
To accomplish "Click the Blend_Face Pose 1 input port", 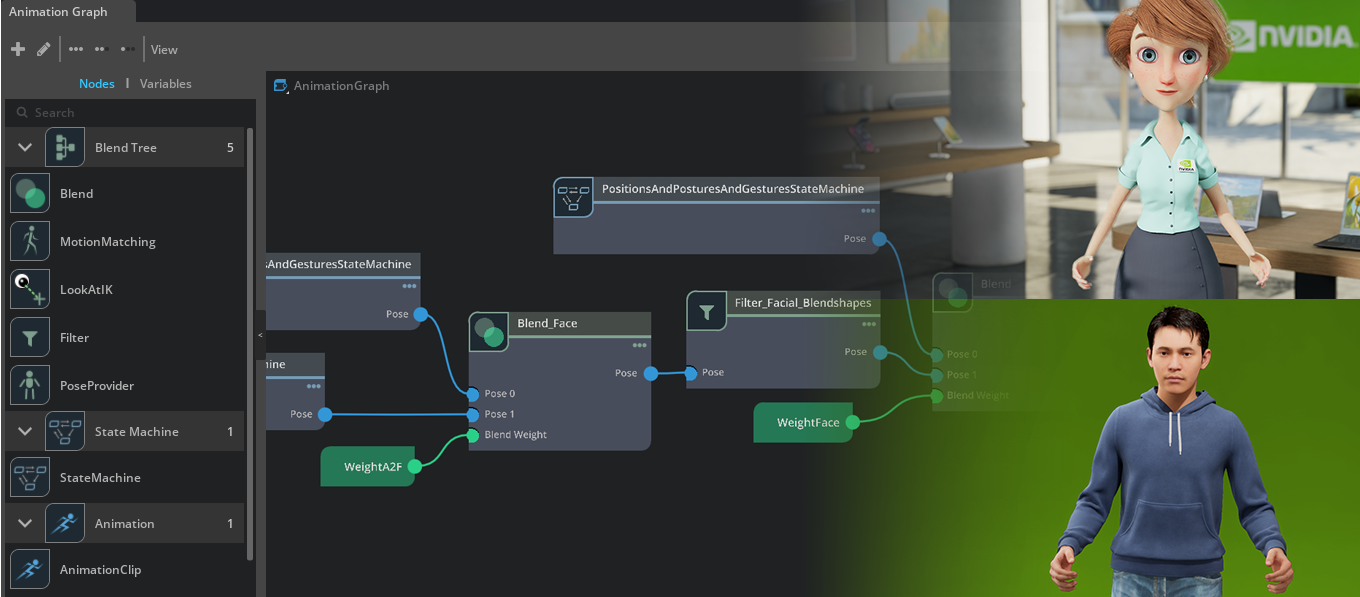I will click(473, 414).
